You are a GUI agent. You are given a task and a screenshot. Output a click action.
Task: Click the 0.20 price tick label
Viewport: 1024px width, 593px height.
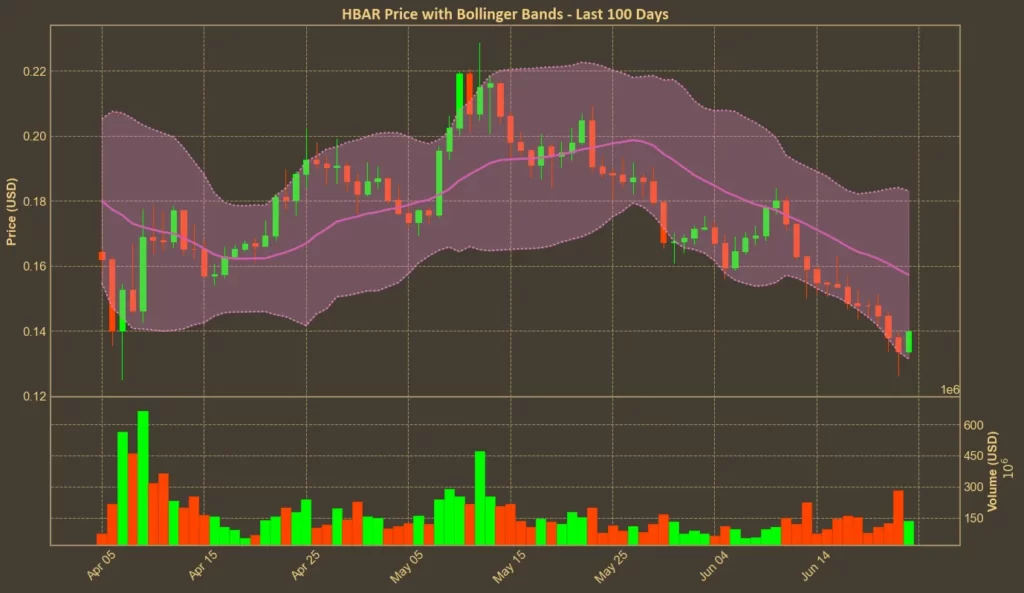coord(35,136)
